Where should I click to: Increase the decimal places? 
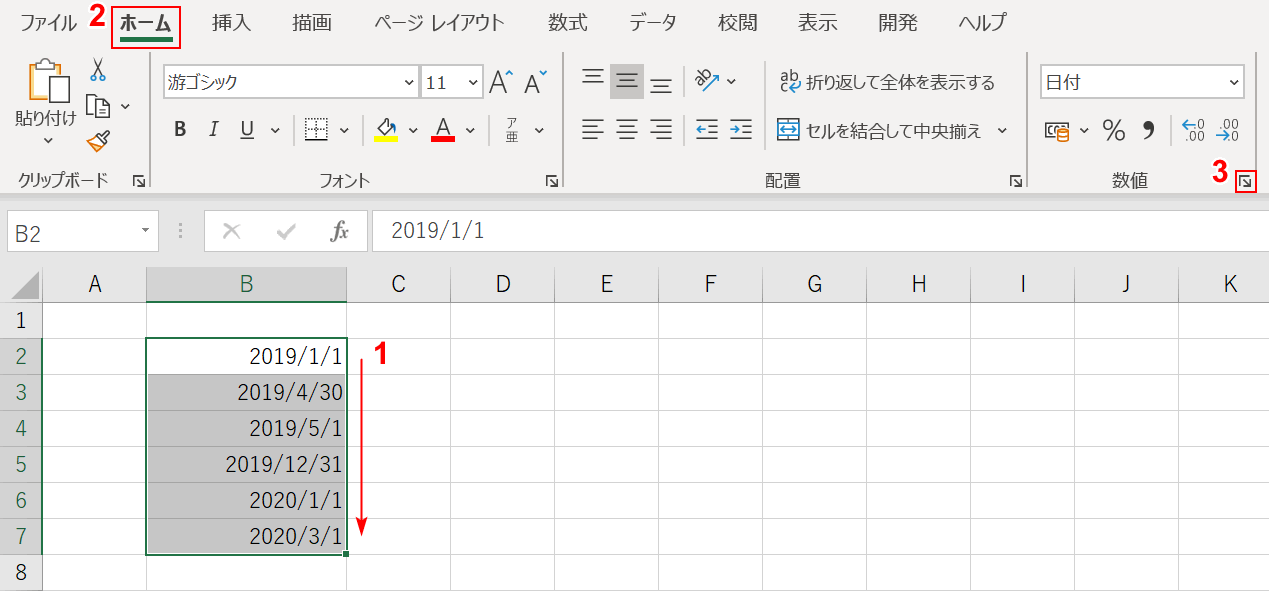[x=1196, y=129]
